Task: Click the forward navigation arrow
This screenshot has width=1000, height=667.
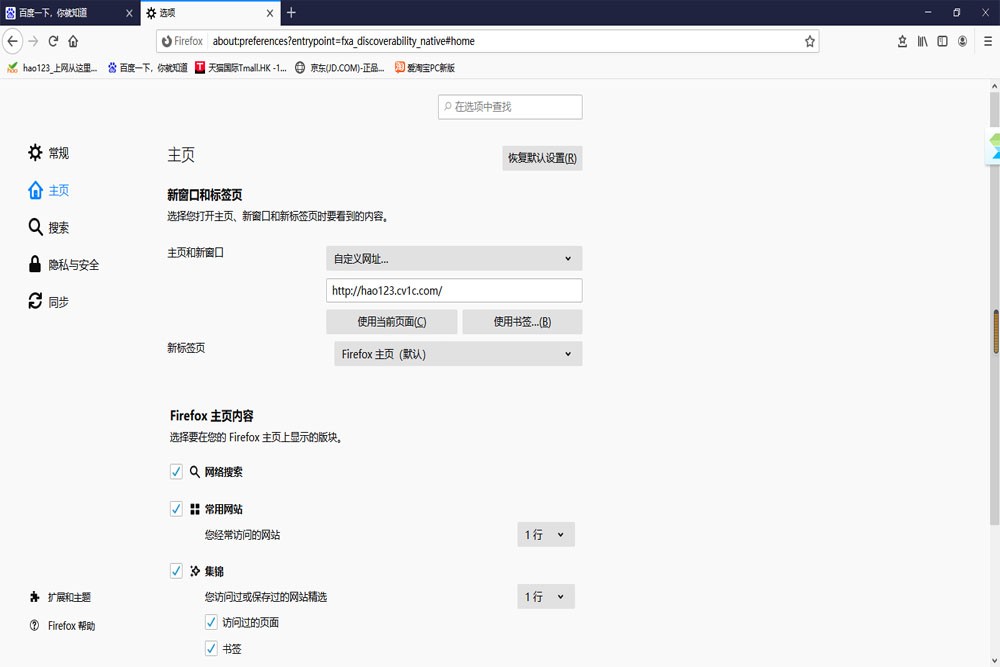Action: (x=33, y=41)
